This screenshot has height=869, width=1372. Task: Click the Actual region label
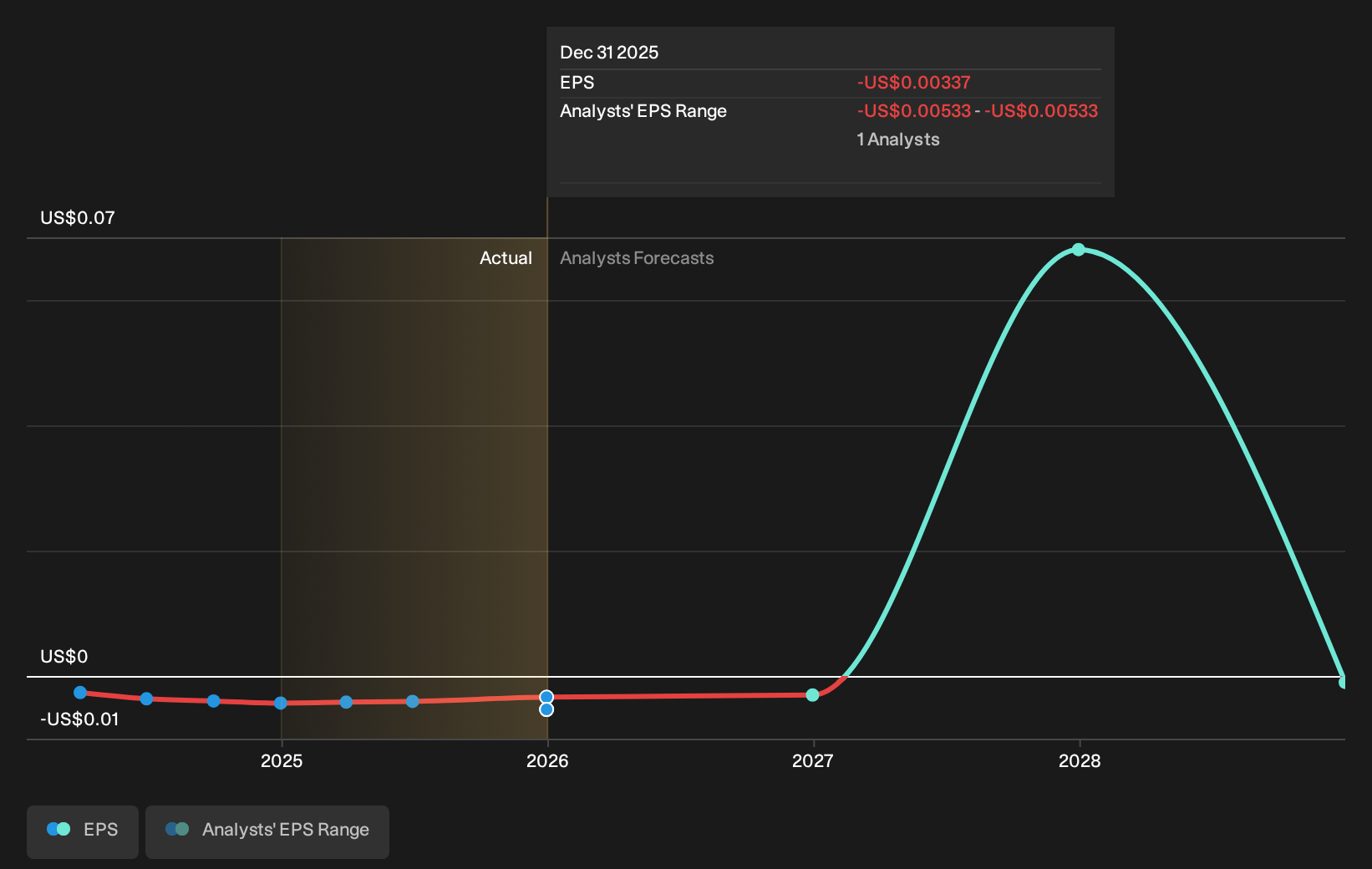506,258
